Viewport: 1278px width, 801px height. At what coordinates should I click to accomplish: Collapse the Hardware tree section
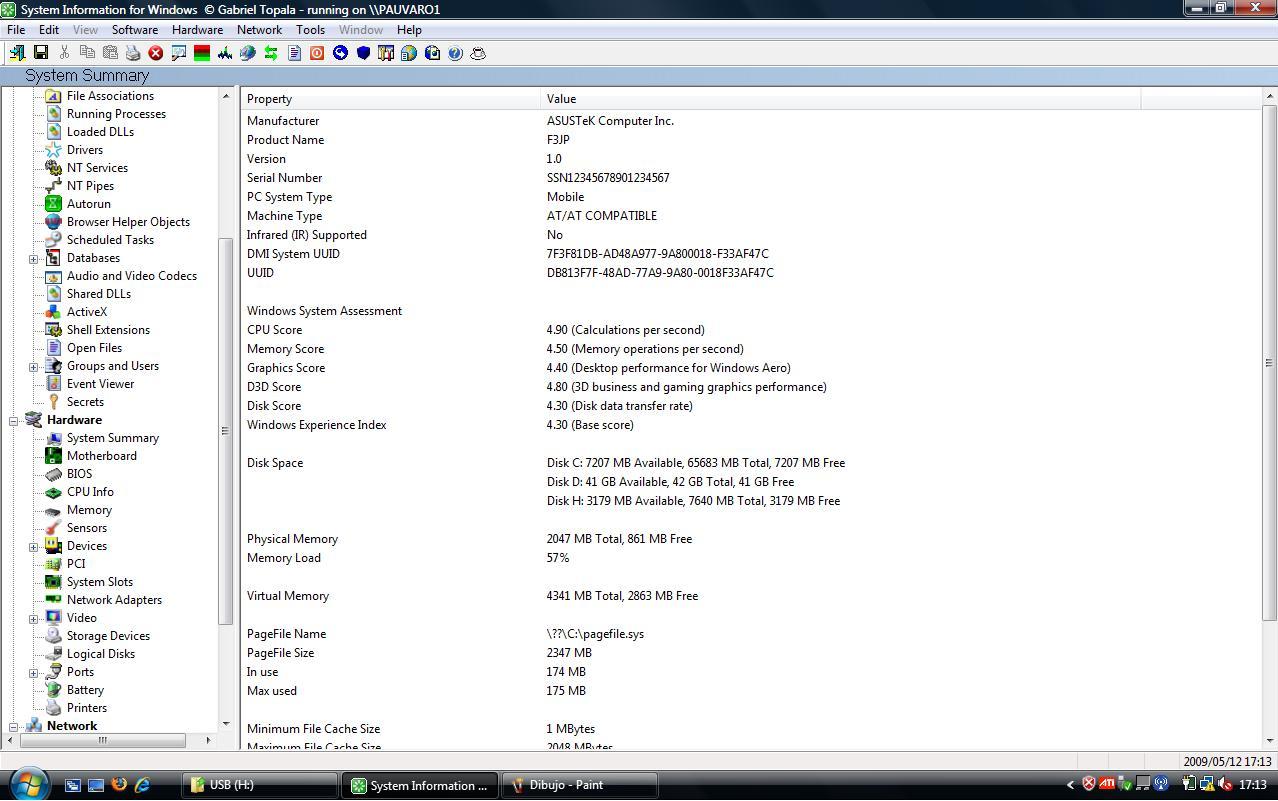click(x=14, y=420)
